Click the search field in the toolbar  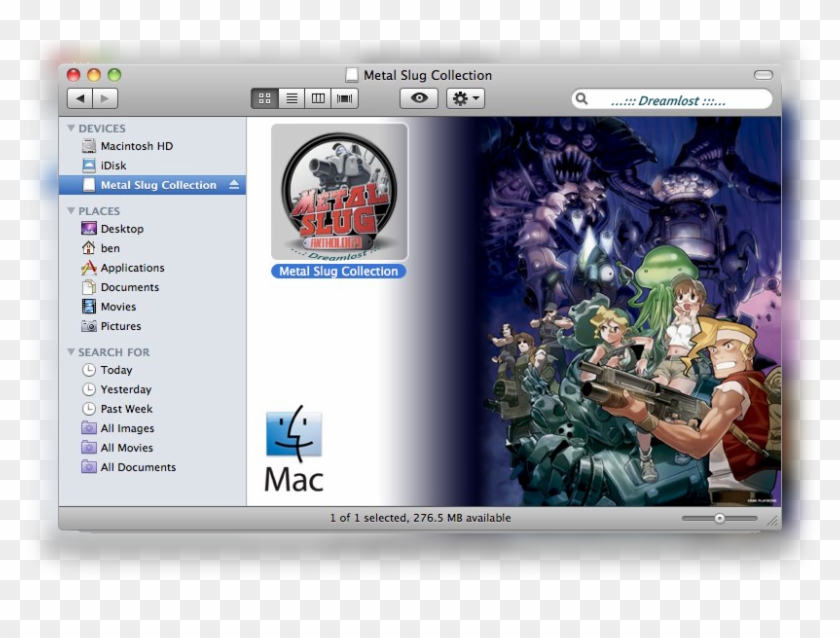(x=672, y=100)
